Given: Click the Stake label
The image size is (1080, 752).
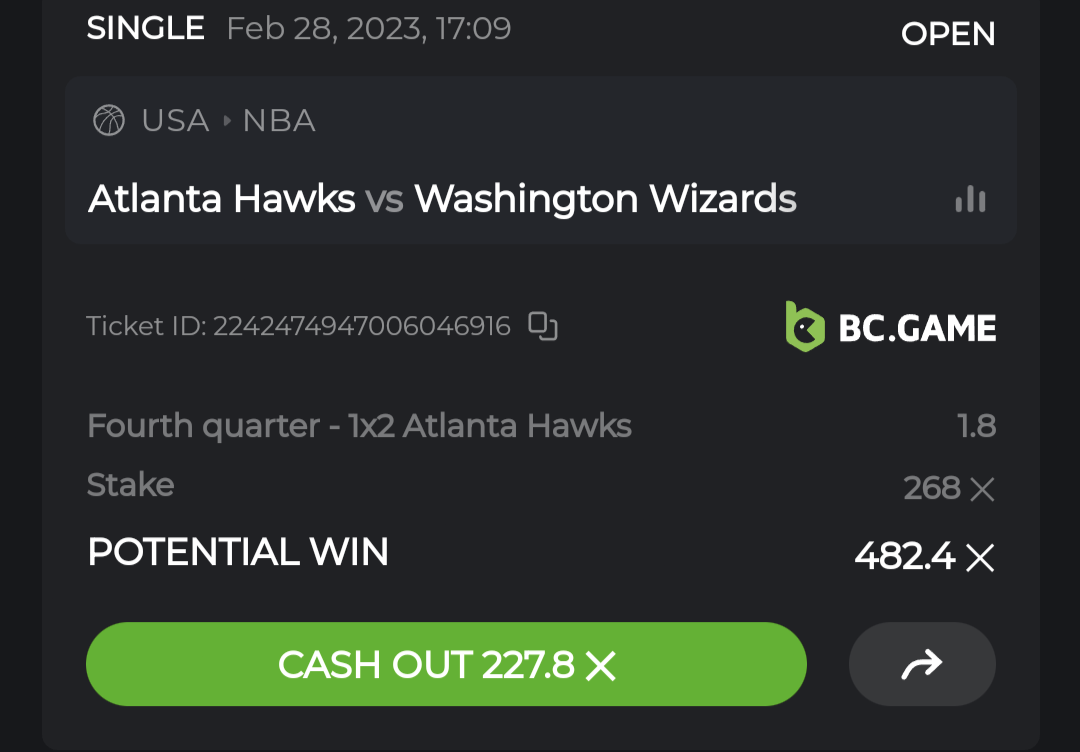Looking at the screenshot, I should (x=130, y=485).
